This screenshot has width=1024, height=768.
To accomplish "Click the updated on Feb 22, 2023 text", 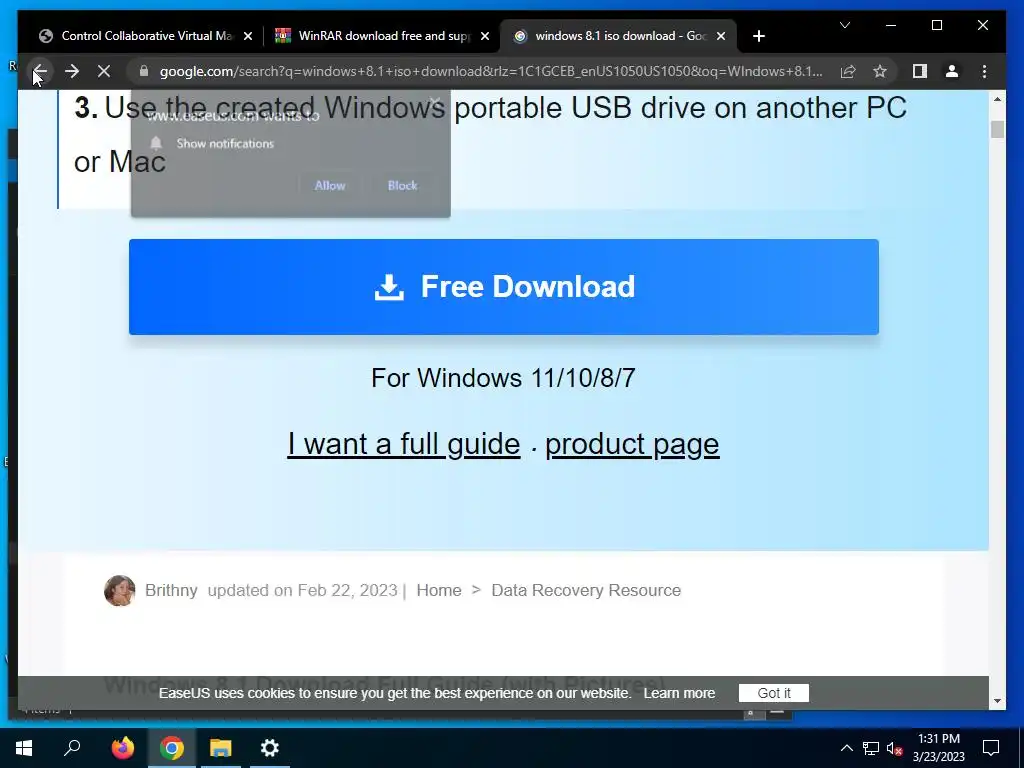I will pos(302,590).
